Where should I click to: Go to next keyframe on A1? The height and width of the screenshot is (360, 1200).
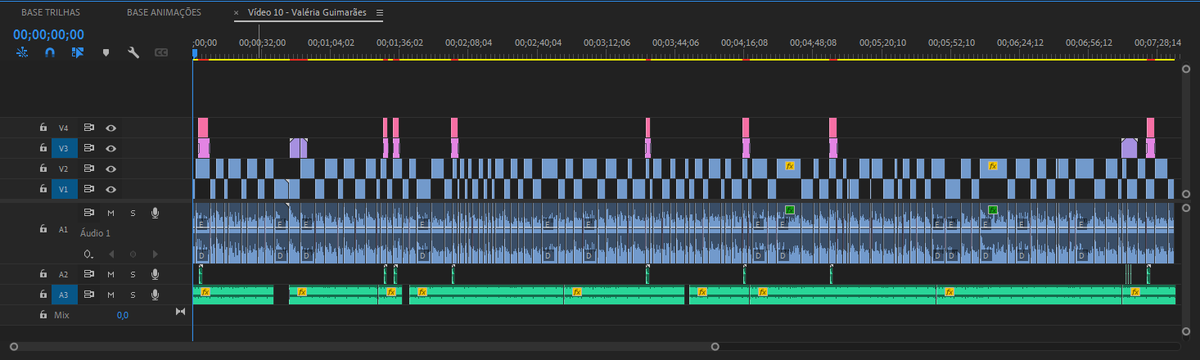(154, 254)
